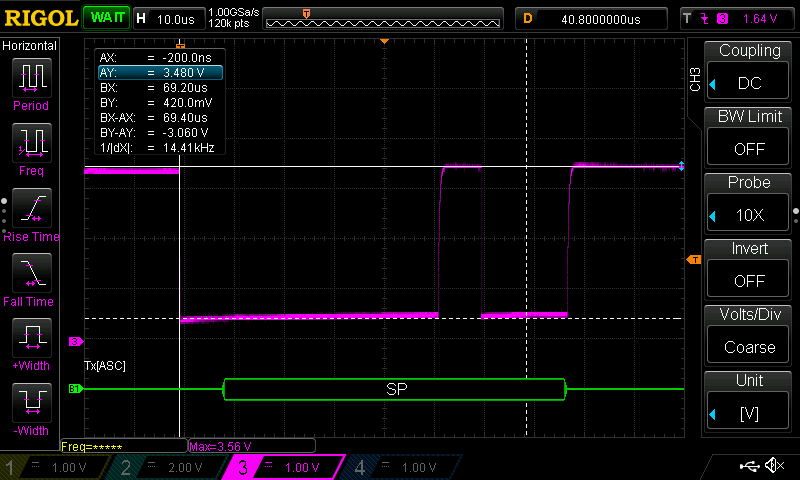Select the Freq measurement icon
Image resolution: width=800 pixels, height=480 pixels.
[32, 143]
